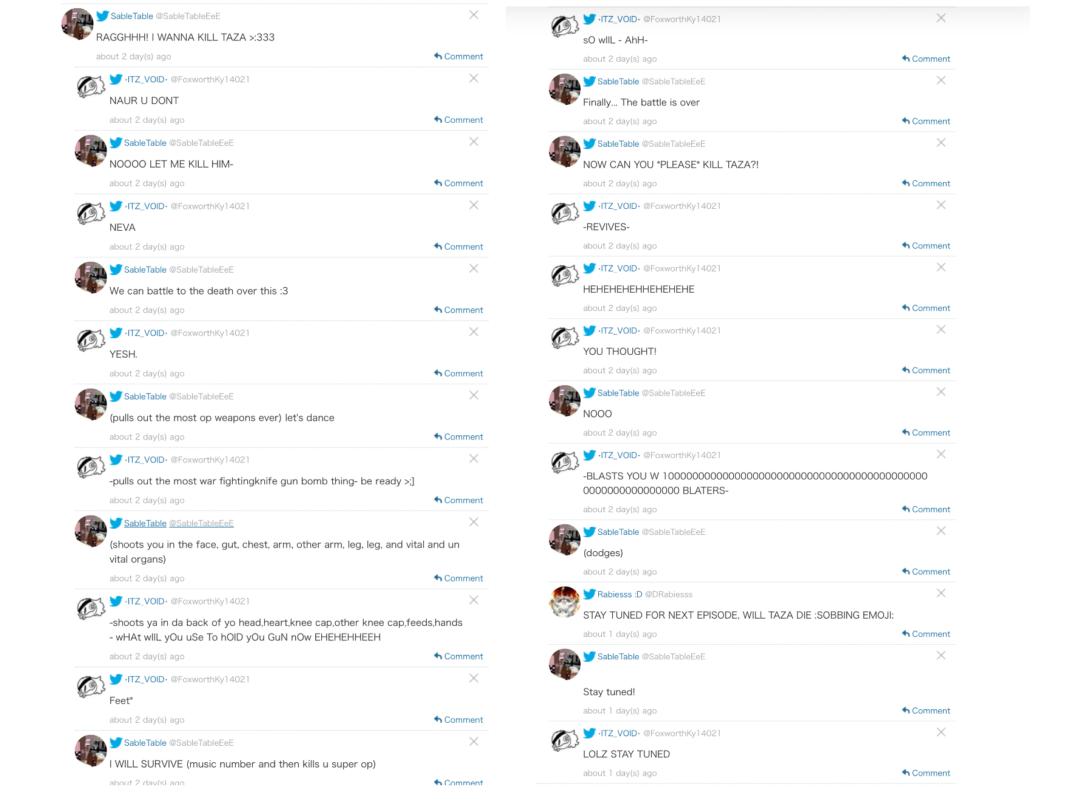This screenshot has width=1080, height=810.
Task: Open the underlined SableTable username link
Action: click(145, 523)
